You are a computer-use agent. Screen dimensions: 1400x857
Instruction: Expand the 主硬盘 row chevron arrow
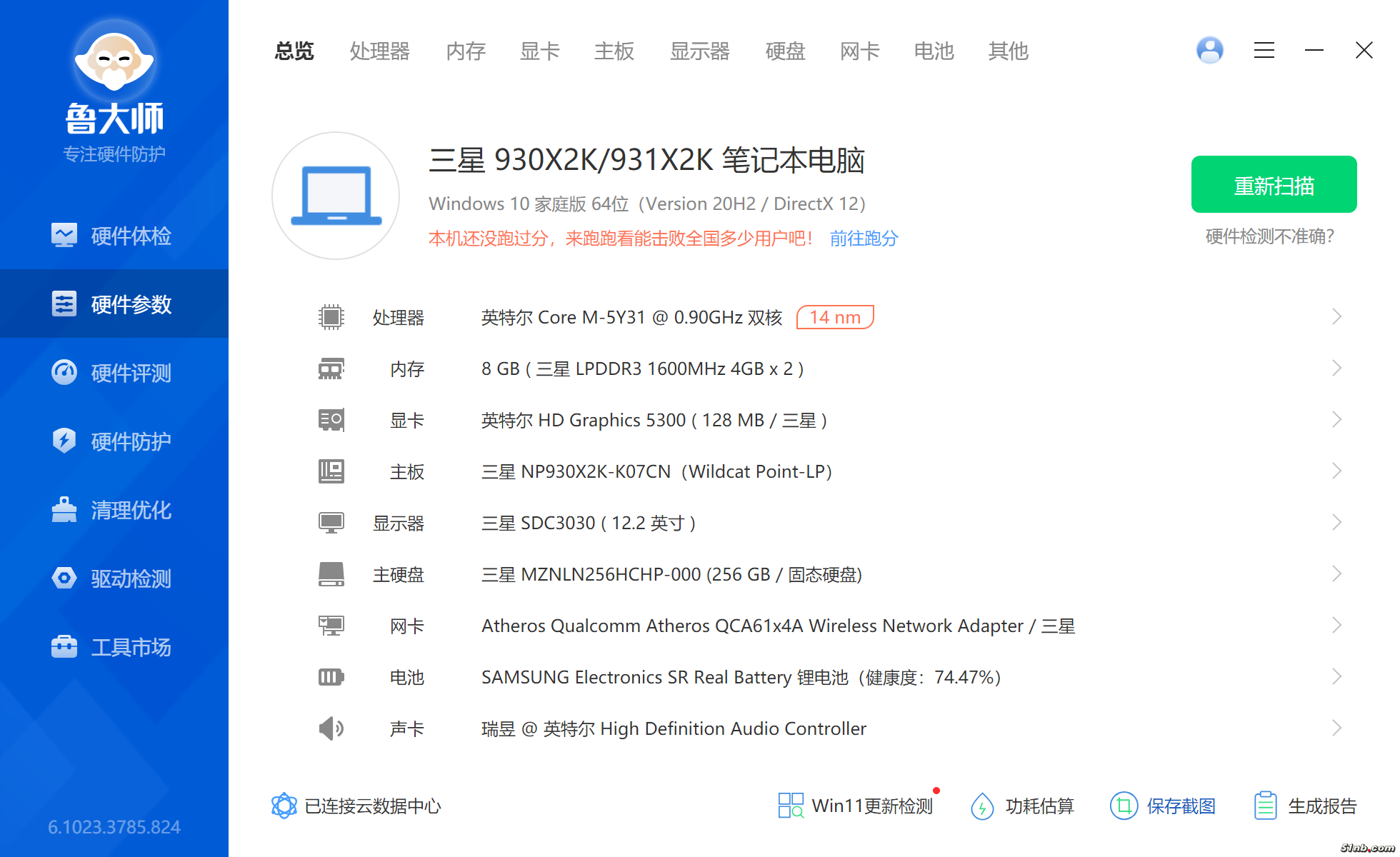1336,573
